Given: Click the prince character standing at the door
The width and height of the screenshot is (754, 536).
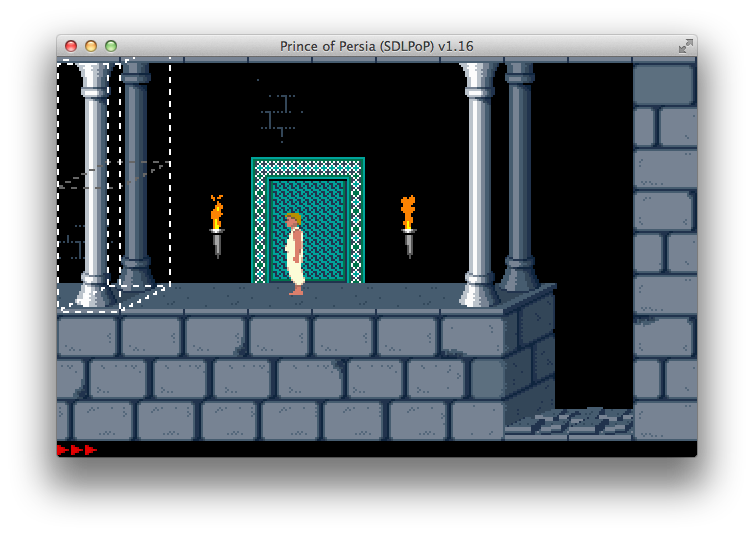Looking at the screenshot, I should pos(294,254).
